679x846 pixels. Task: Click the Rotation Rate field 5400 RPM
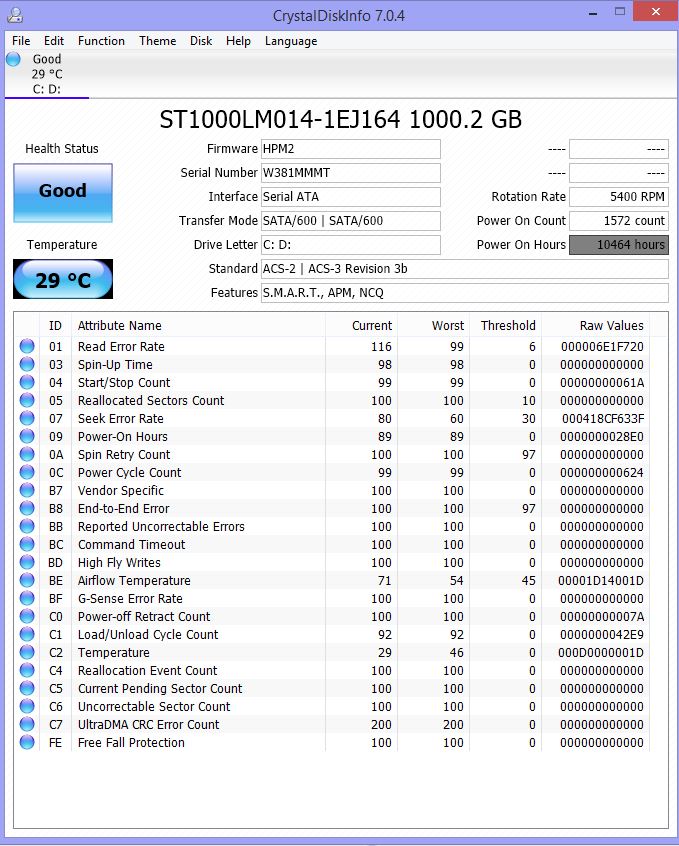click(x=619, y=197)
